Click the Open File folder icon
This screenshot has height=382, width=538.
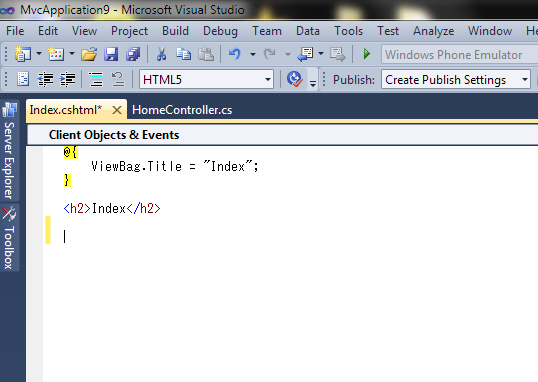[x=89, y=54]
